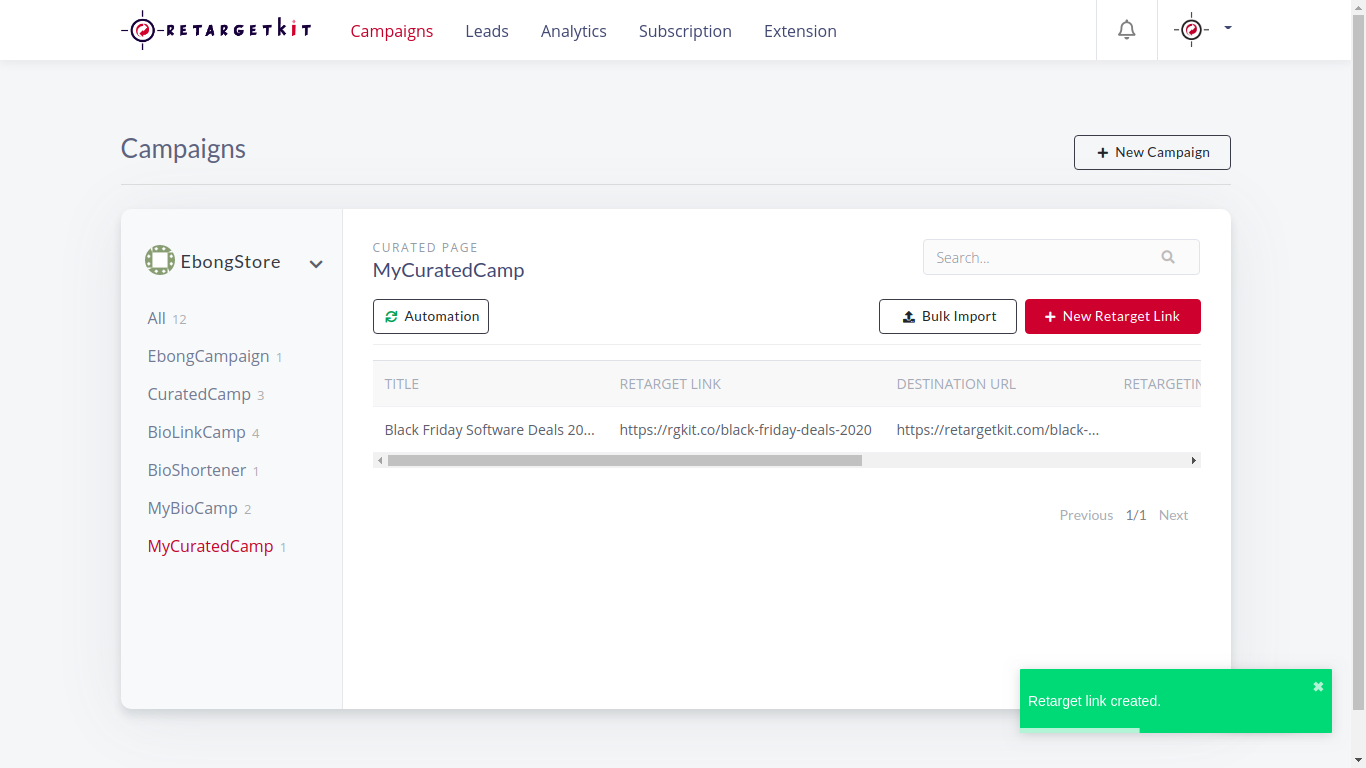Viewport: 1366px width, 768px height.
Task: Click the Bulk Import button
Action: tap(948, 316)
